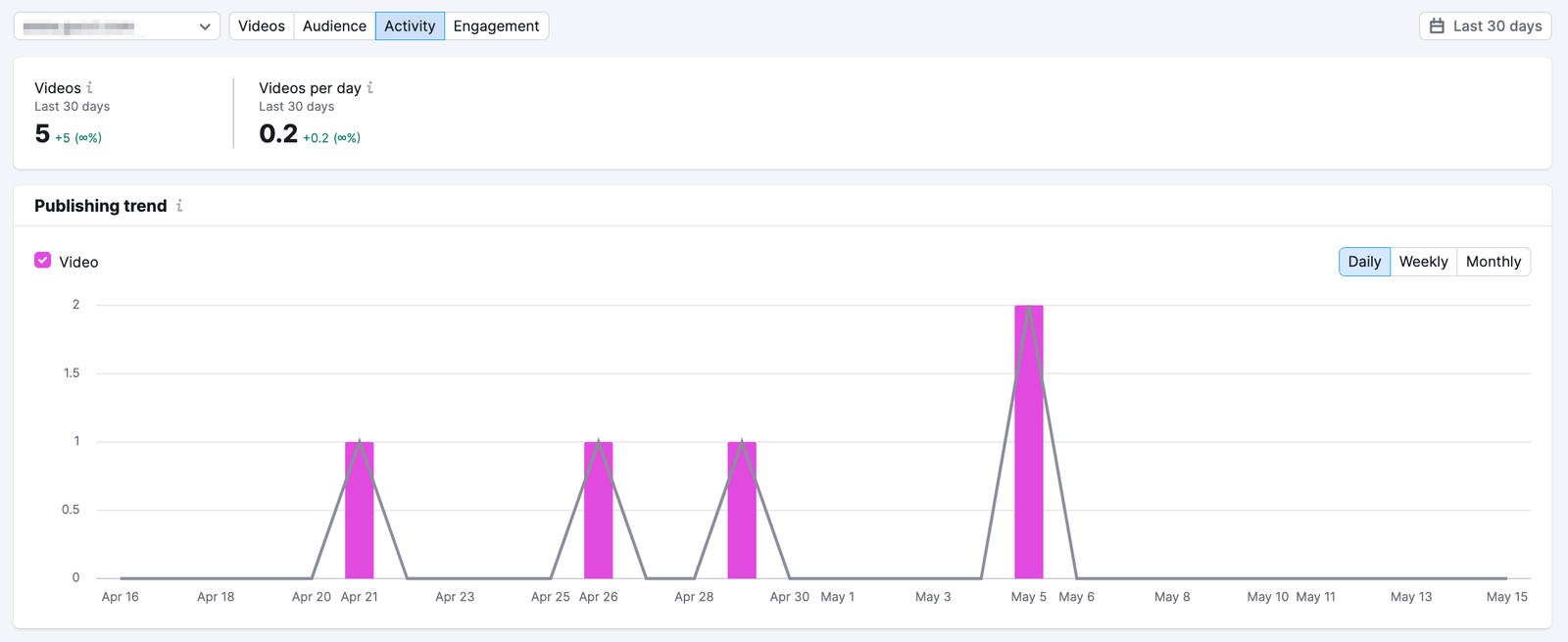Image resolution: width=1568 pixels, height=642 pixels.
Task: Switch chart to Monthly view
Action: click(x=1493, y=262)
